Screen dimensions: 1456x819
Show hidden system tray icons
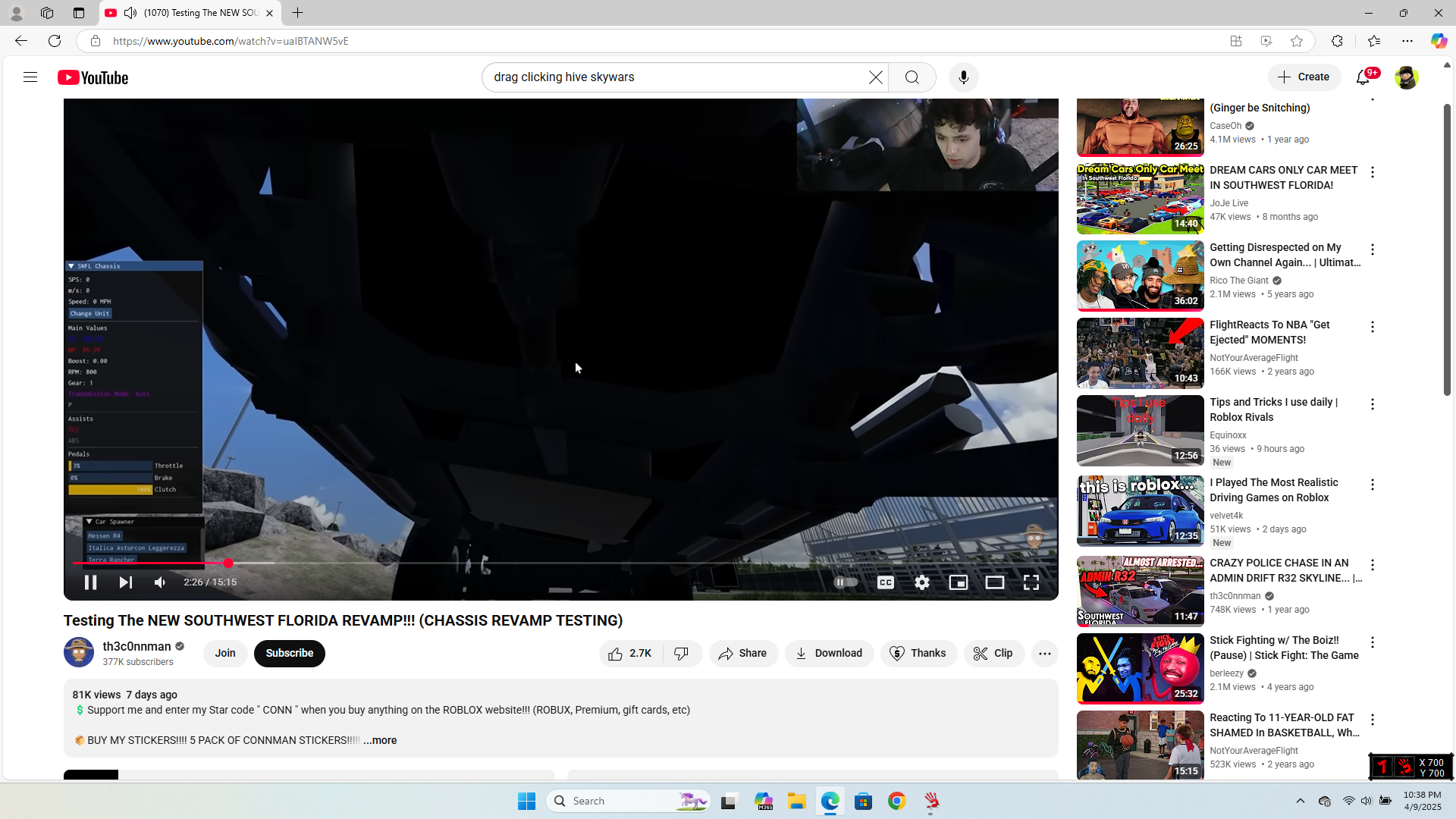[1301, 801]
